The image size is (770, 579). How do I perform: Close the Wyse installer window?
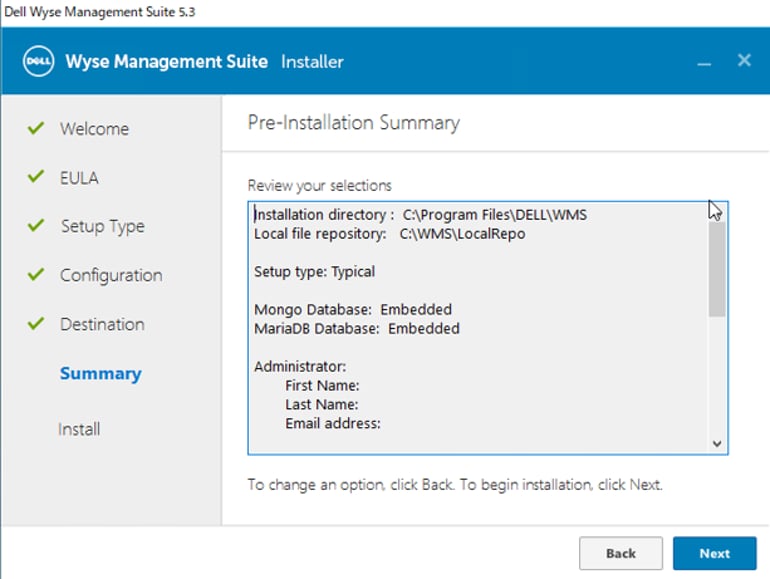click(x=744, y=60)
